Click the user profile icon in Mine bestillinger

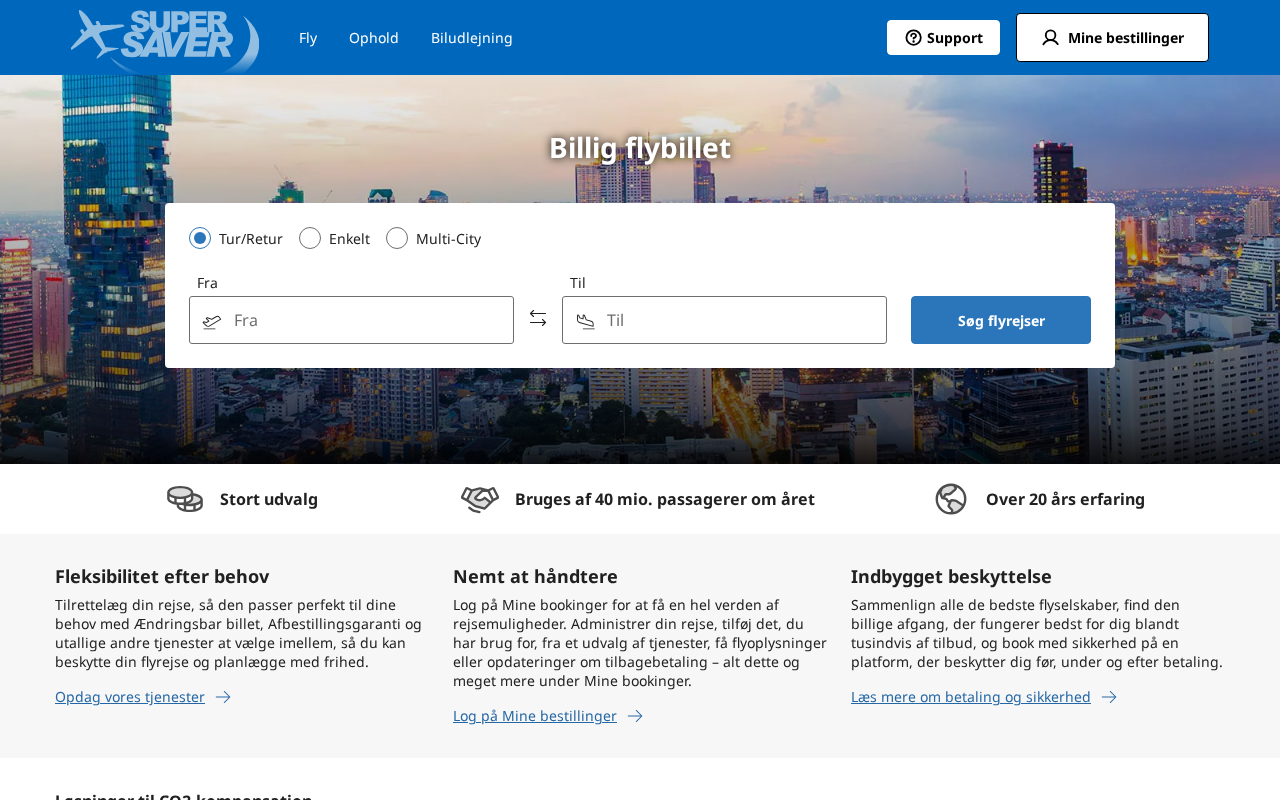pyautogui.click(x=1050, y=38)
